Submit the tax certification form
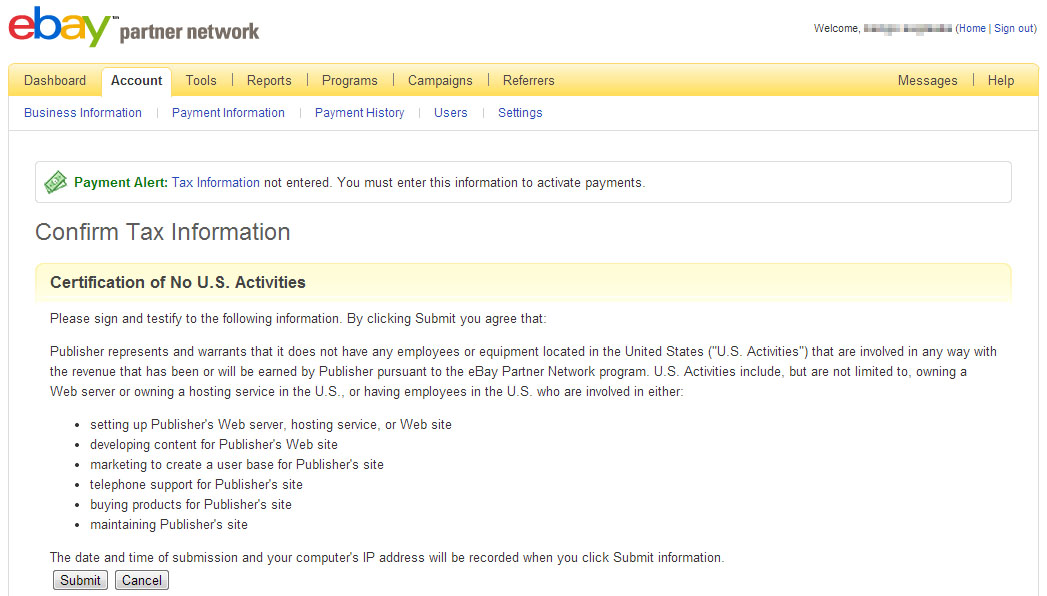 [80, 580]
